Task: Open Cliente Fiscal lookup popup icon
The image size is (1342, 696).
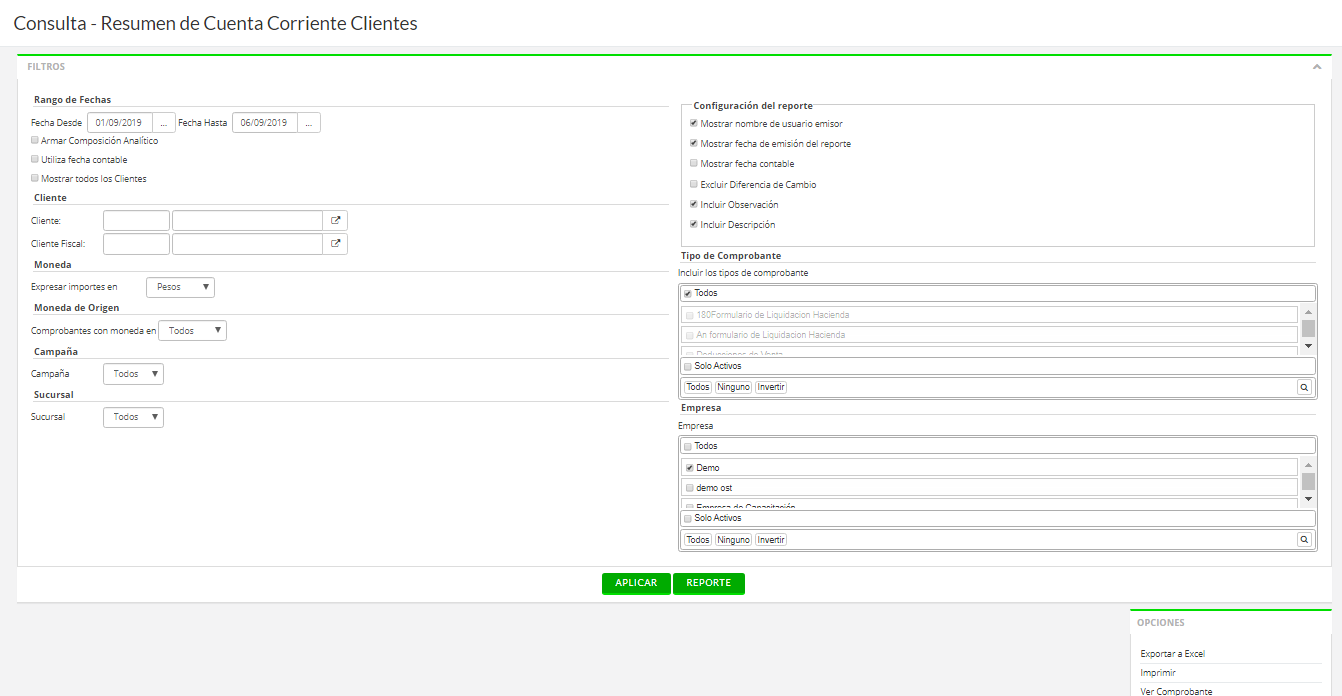Action: 335,244
